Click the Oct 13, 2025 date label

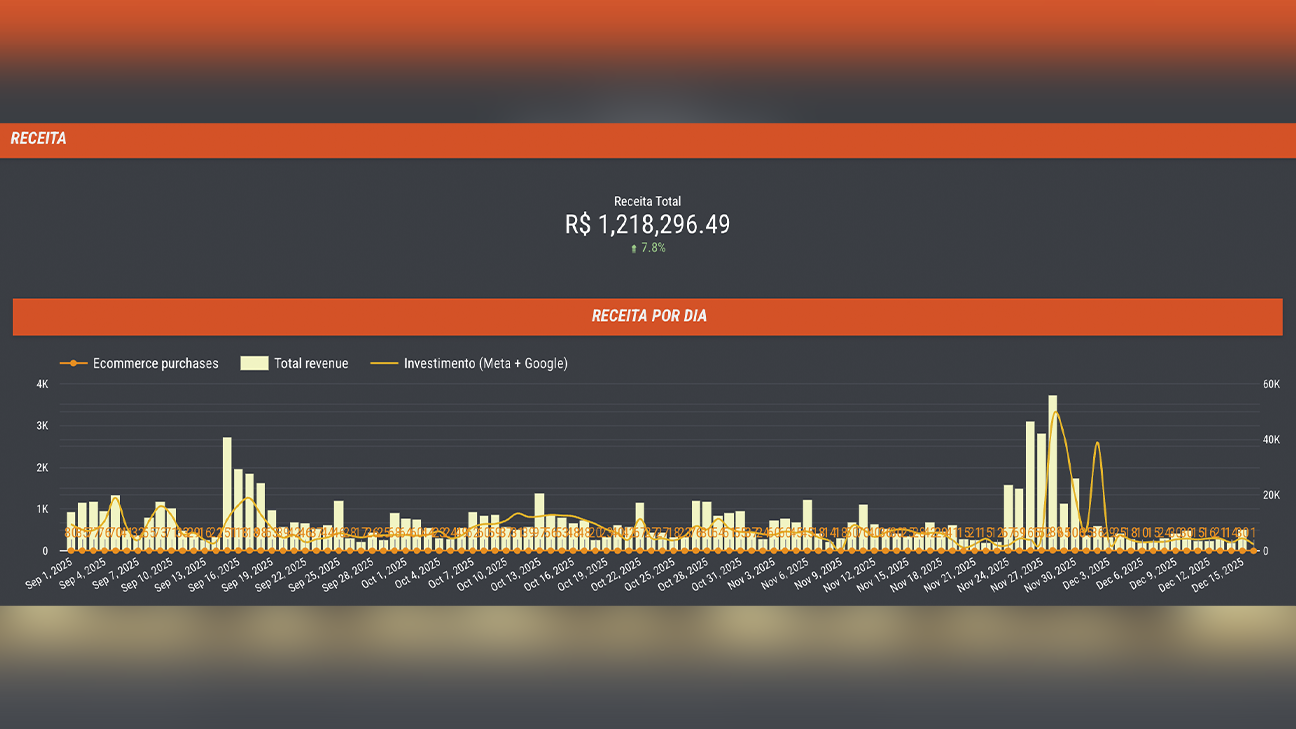coord(522,577)
